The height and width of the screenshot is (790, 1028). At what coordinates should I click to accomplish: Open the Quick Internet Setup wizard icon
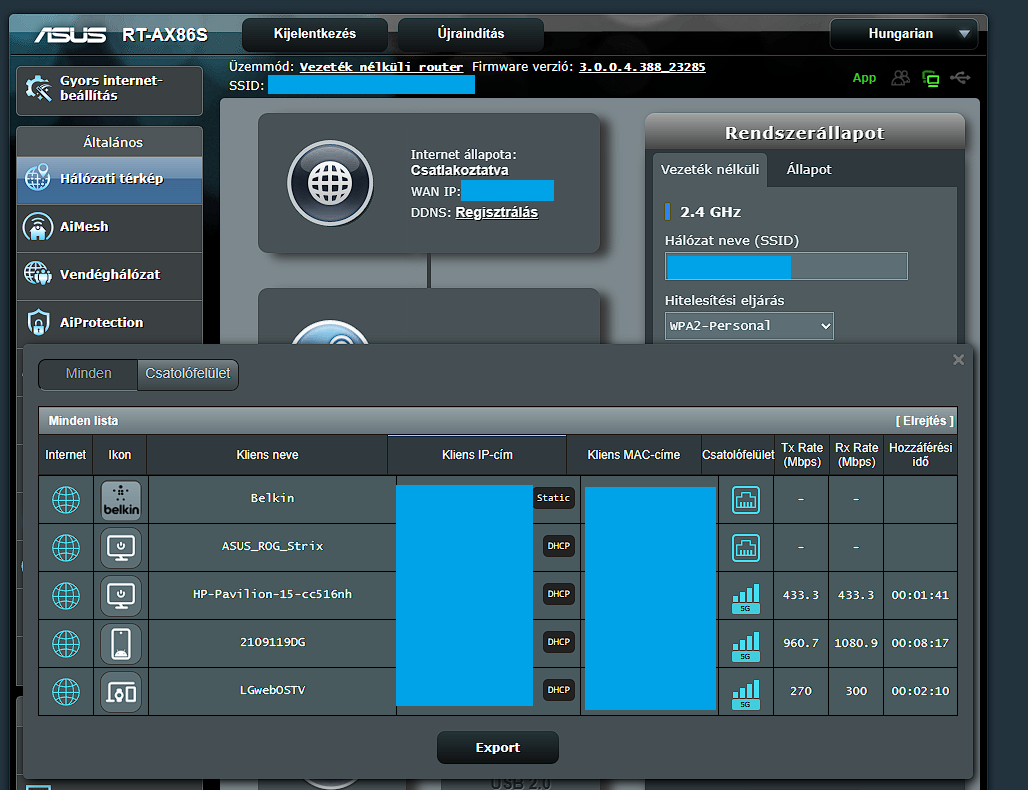[x=38, y=88]
